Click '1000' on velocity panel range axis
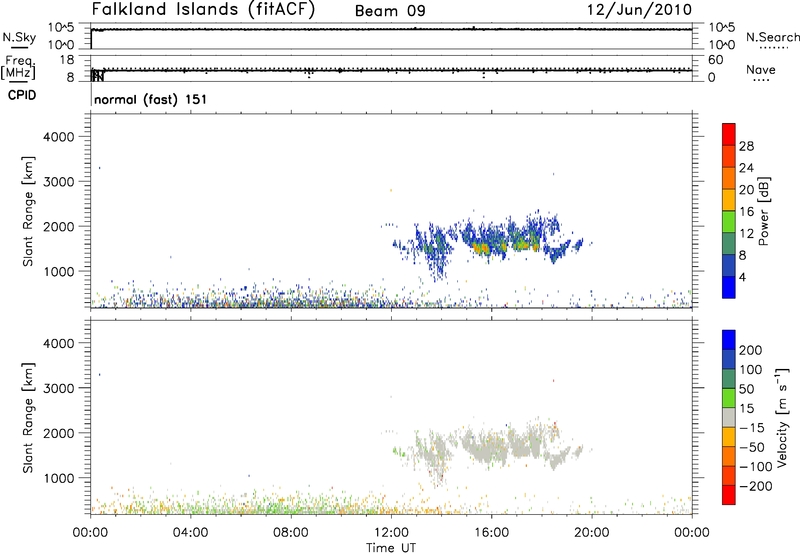Image resolution: width=800 pixels, height=554 pixels. pyautogui.click(x=59, y=478)
